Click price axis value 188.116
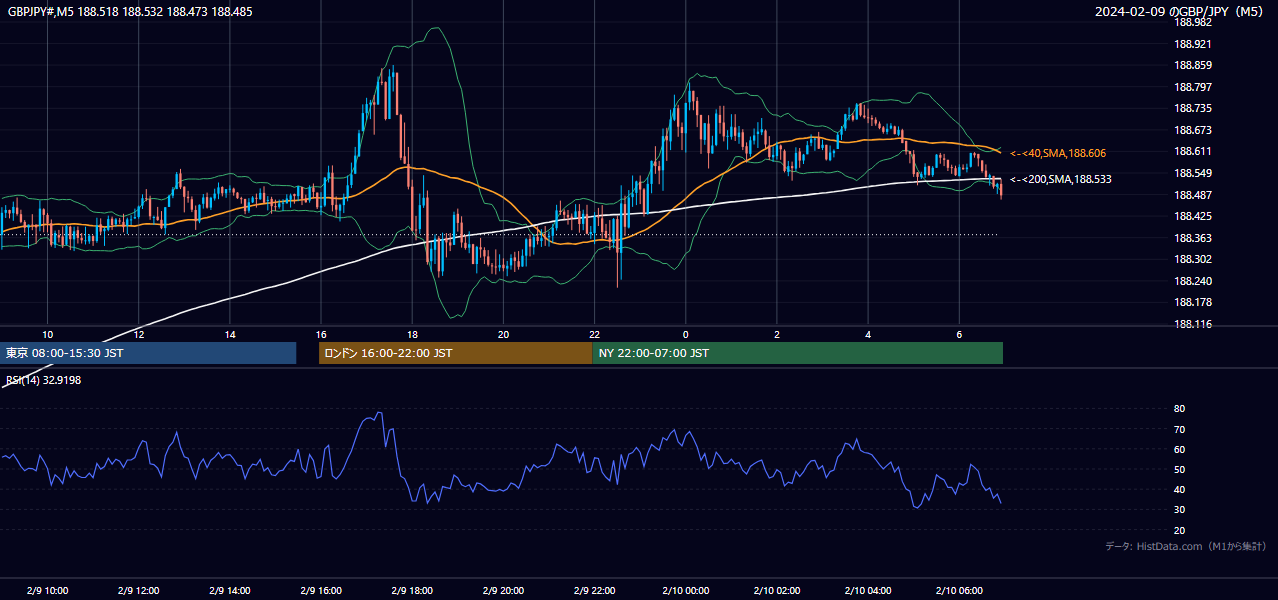The height and width of the screenshot is (600, 1278). tap(1192, 324)
